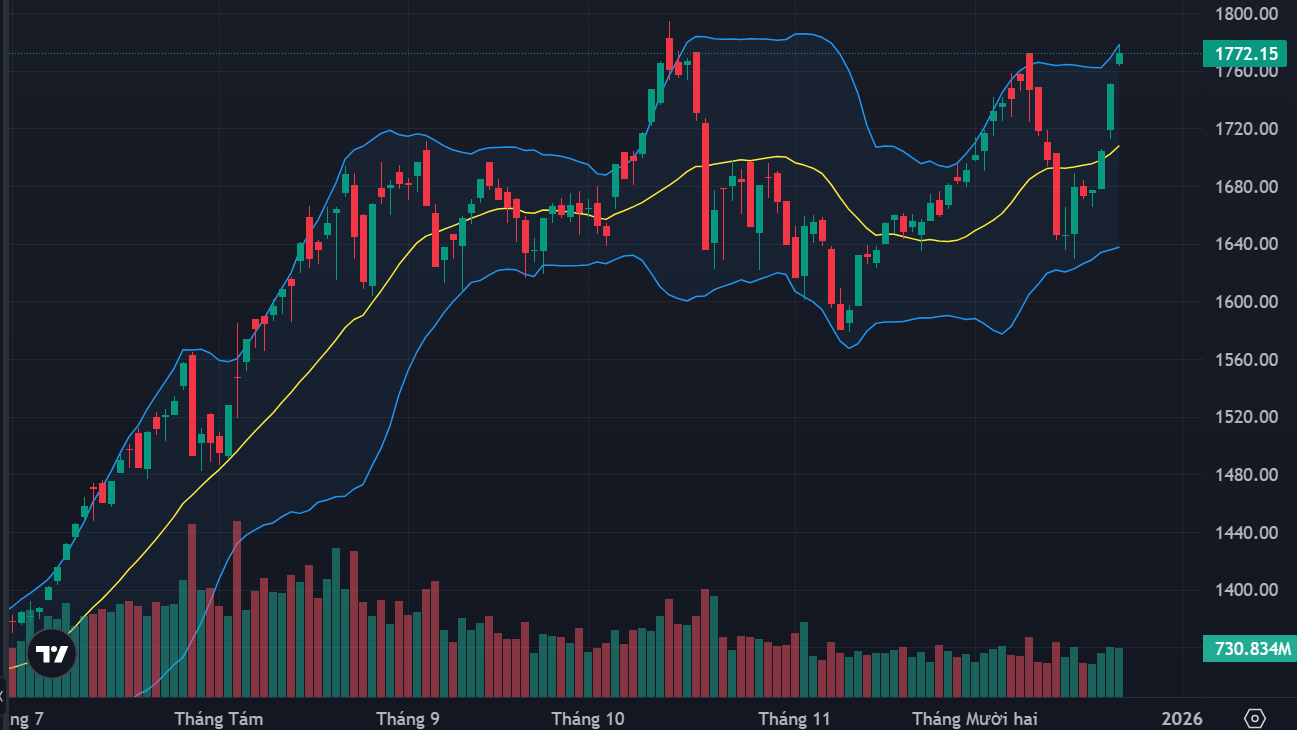
Task: Click the 1560.00 price axis label
Action: (x=1245, y=360)
